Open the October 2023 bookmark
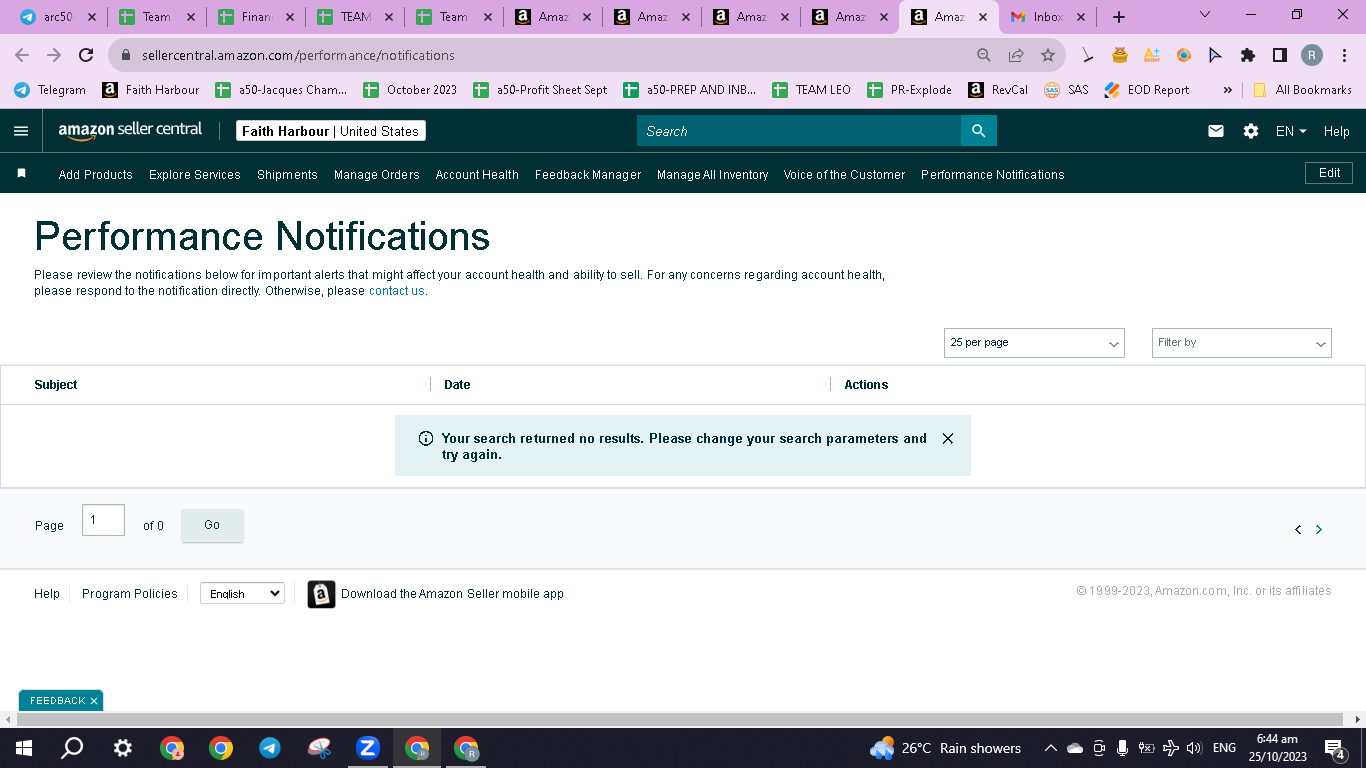 click(x=410, y=90)
